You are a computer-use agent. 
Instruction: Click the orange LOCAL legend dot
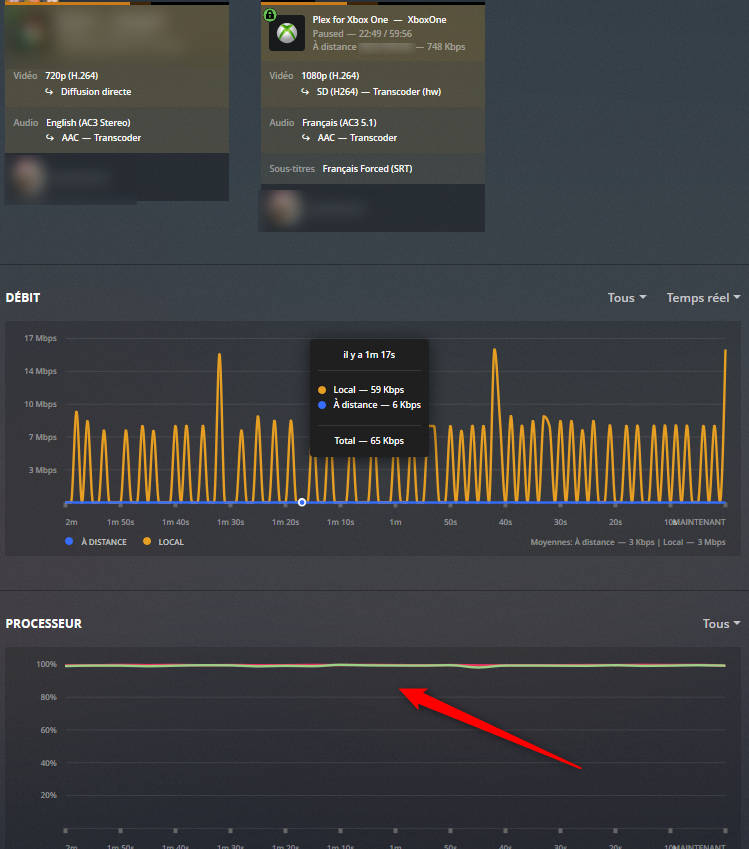coord(147,541)
